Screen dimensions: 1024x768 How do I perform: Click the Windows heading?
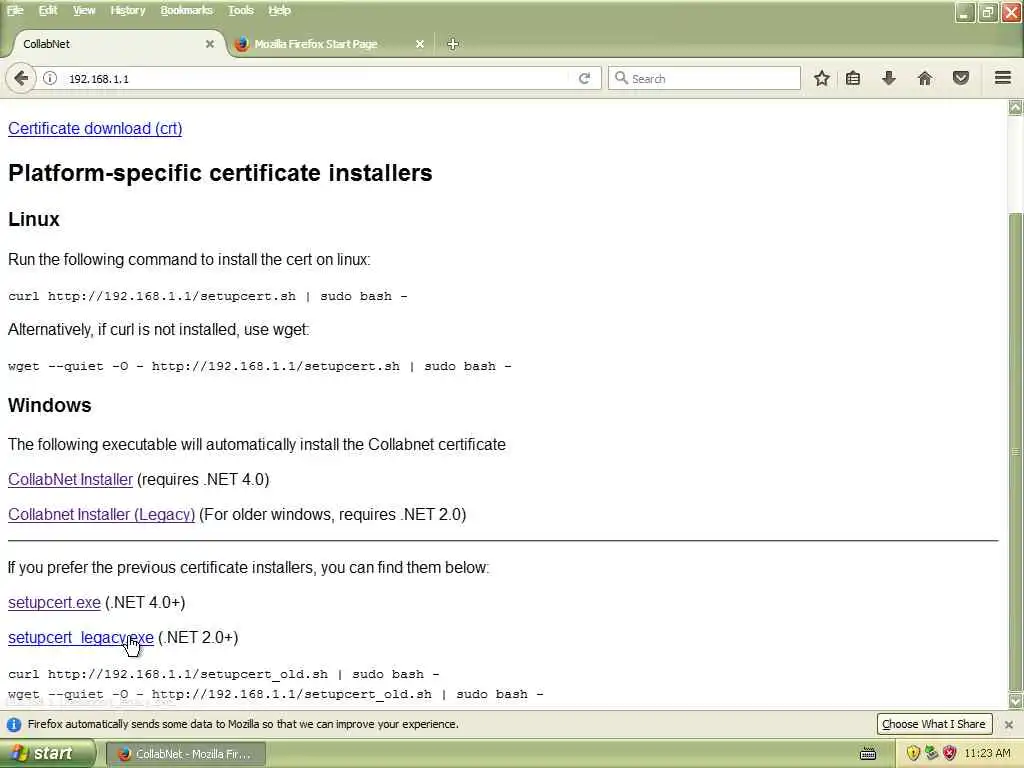pyautogui.click(x=50, y=406)
